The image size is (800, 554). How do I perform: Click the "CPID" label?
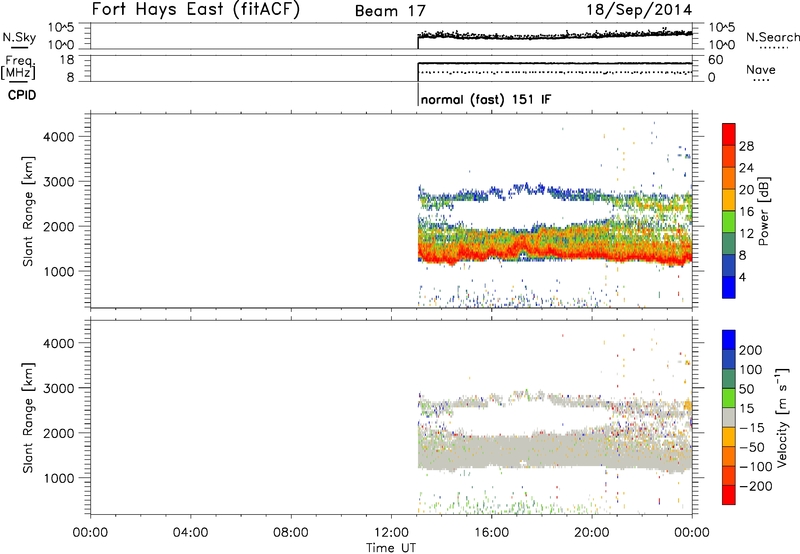pos(22,95)
